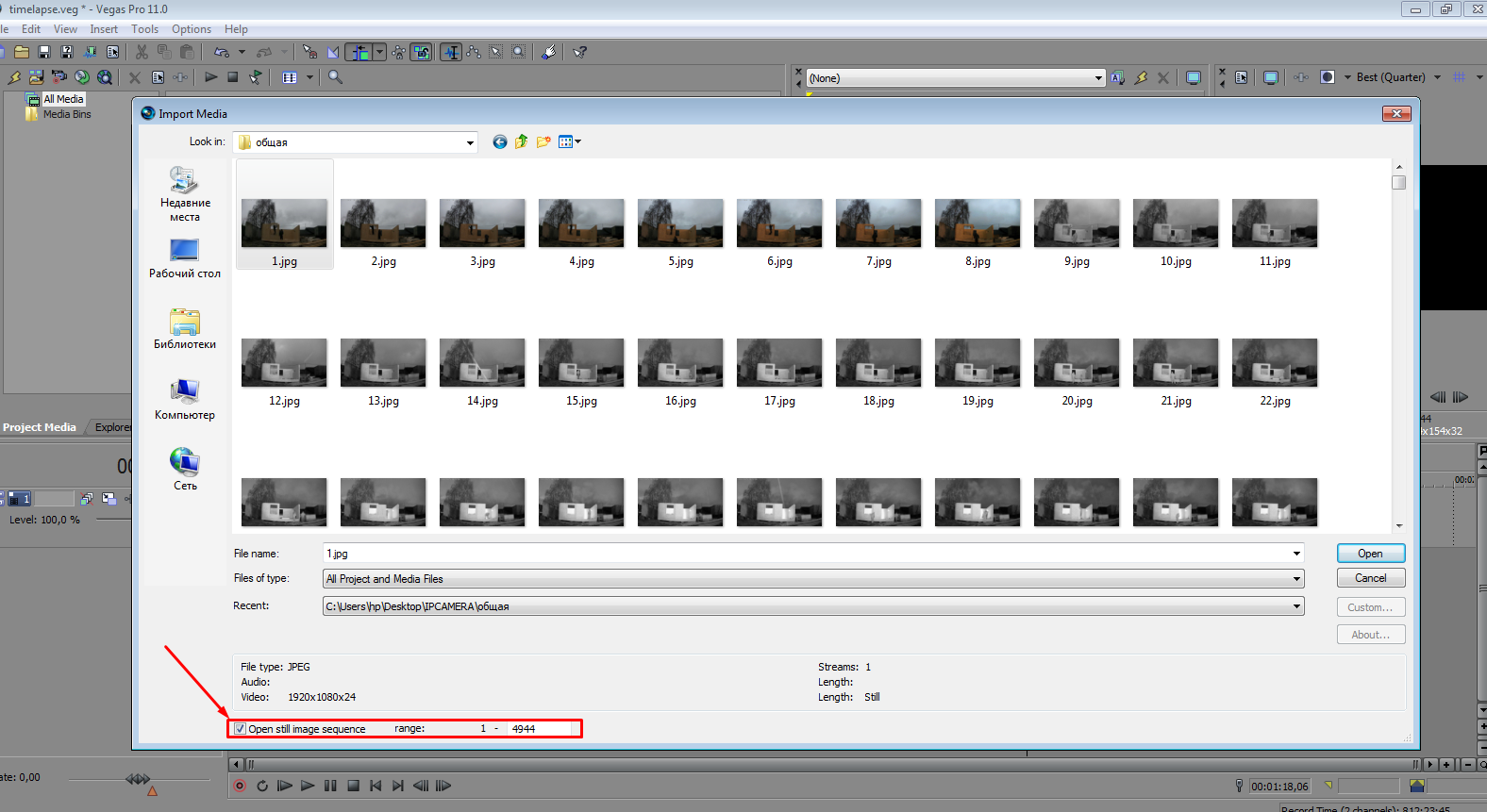Uncheck Open still image sequence
Screen dimensions: 1487x812
click(241, 729)
